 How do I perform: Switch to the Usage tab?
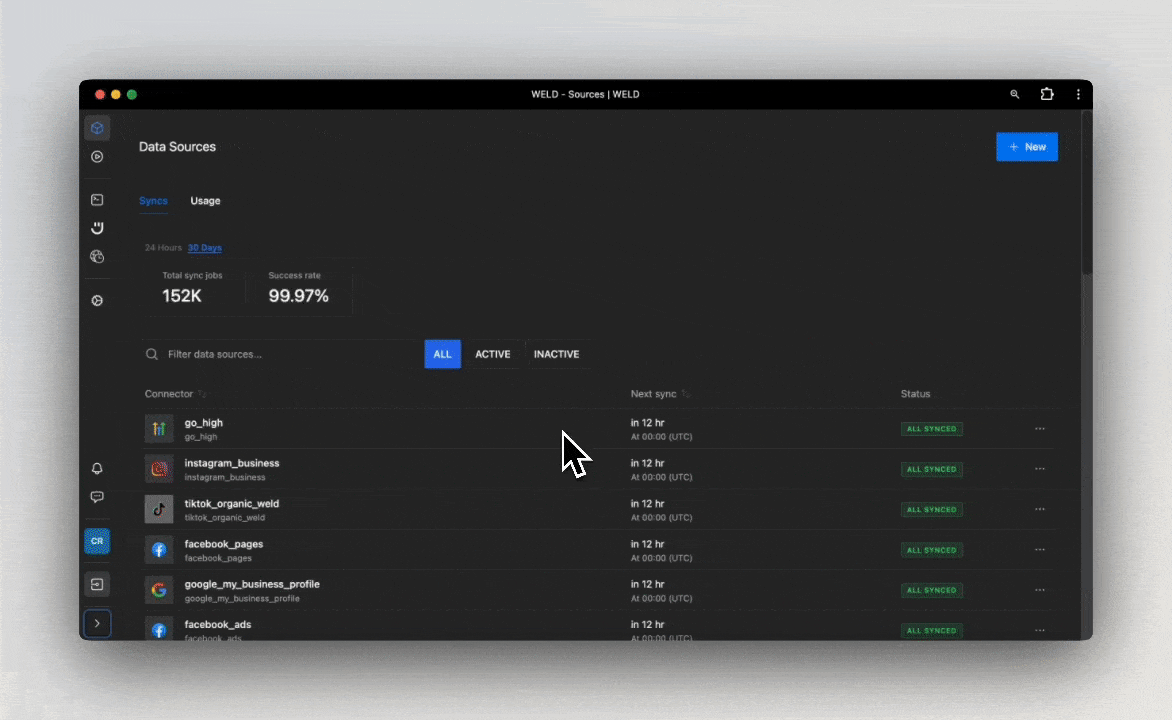tap(205, 201)
